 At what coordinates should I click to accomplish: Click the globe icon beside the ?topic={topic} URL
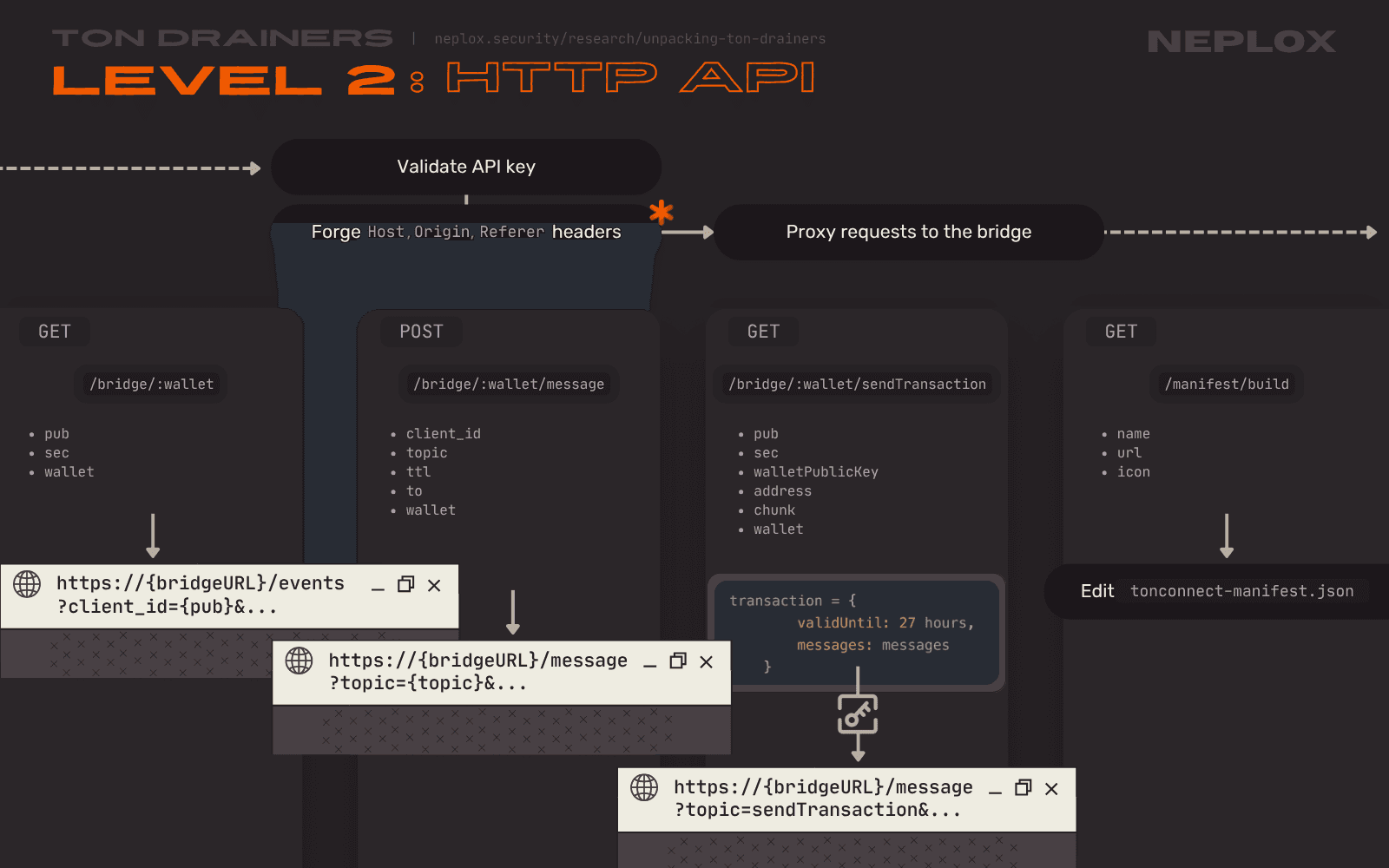coord(299,661)
